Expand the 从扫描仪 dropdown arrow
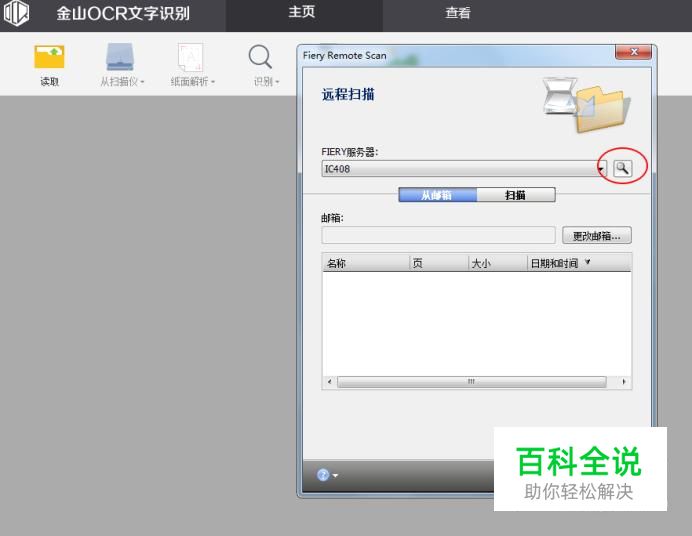Image resolution: width=692 pixels, height=536 pixels. (143, 82)
